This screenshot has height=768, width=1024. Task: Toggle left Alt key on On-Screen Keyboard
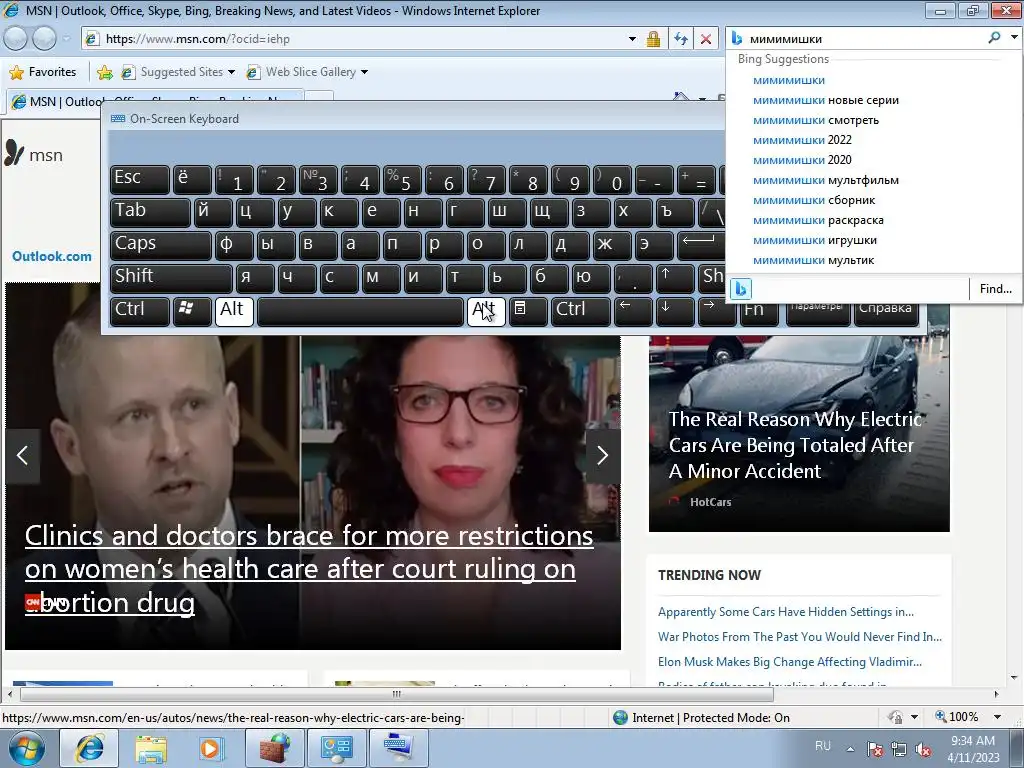coord(234,311)
